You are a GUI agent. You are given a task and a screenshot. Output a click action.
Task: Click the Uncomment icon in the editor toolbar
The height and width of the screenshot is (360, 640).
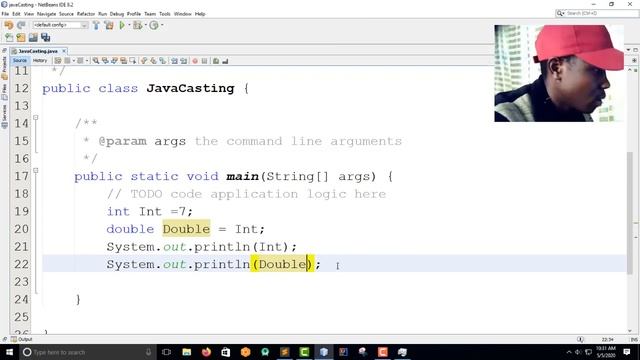225,61
